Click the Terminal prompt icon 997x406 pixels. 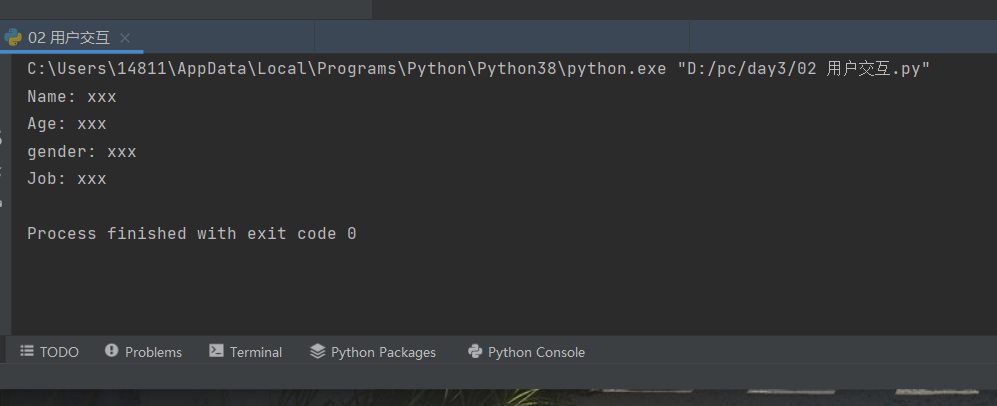216,352
